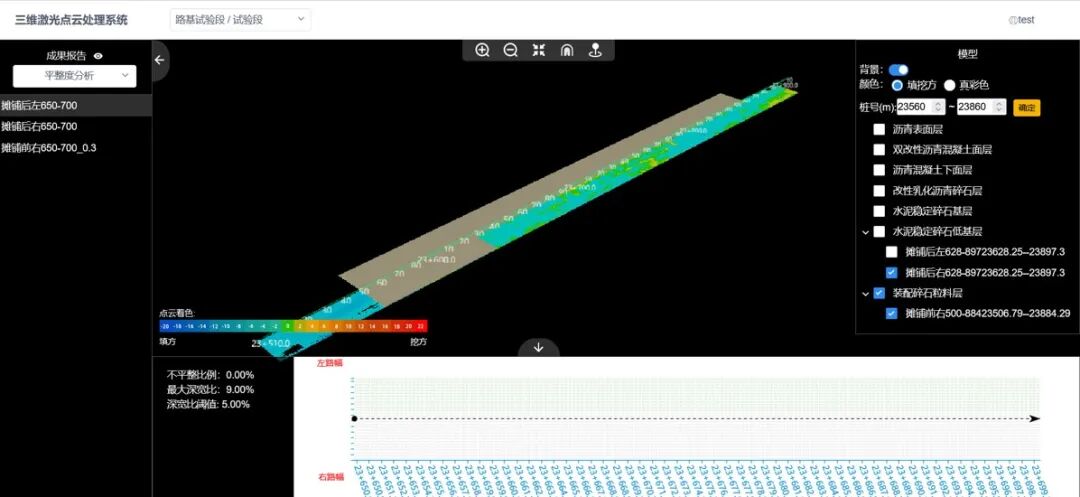Image resolution: width=1080 pixels, height=497 pixels.
Task: Toggle the eye icon next to 成果报告
Action: (x=98, y=56)
